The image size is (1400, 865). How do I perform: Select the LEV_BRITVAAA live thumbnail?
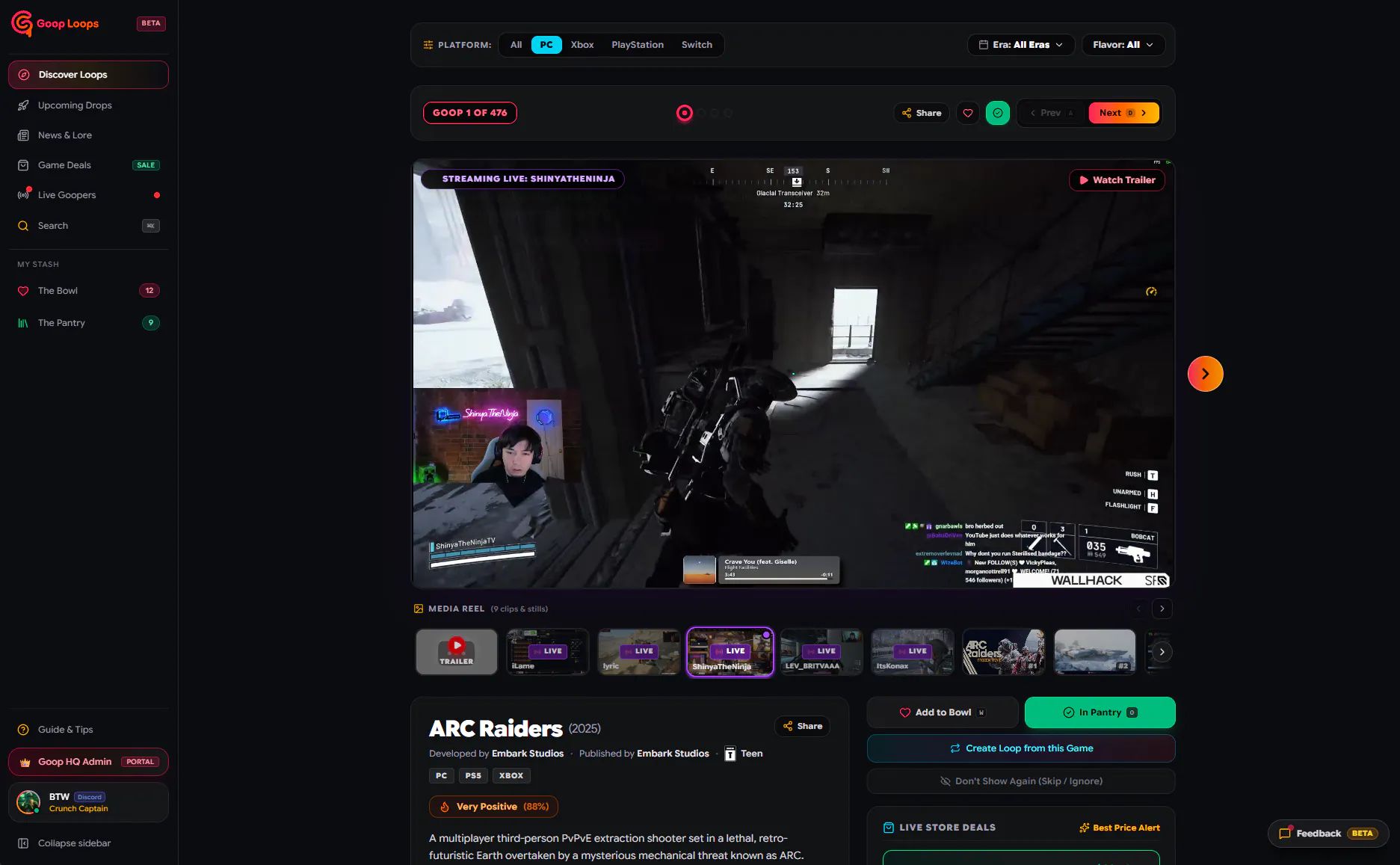coord(821,652)
